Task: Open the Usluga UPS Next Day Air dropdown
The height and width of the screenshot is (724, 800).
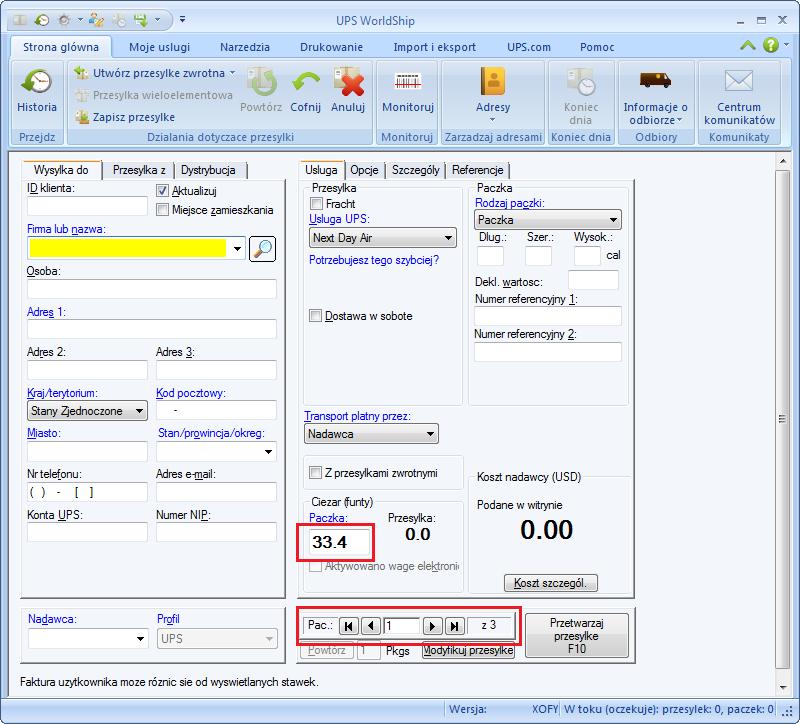Action: tap(448, 238)
